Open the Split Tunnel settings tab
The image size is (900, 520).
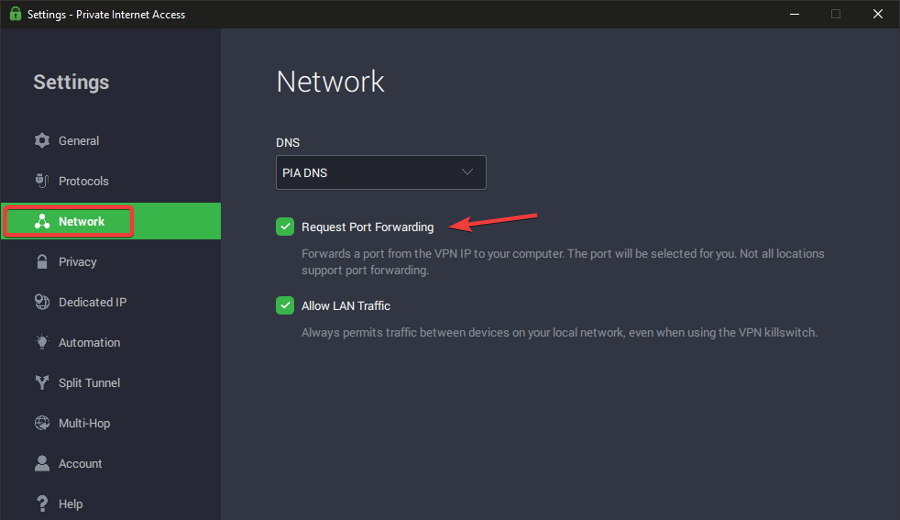pos(89,383)
